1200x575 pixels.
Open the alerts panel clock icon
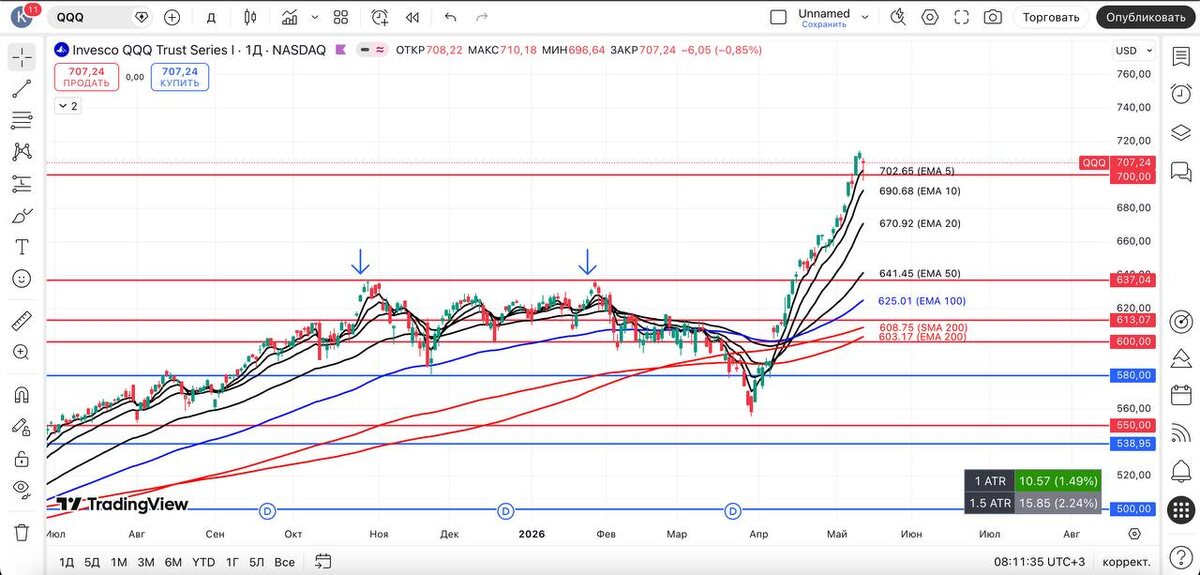[x=1181, y=94]
